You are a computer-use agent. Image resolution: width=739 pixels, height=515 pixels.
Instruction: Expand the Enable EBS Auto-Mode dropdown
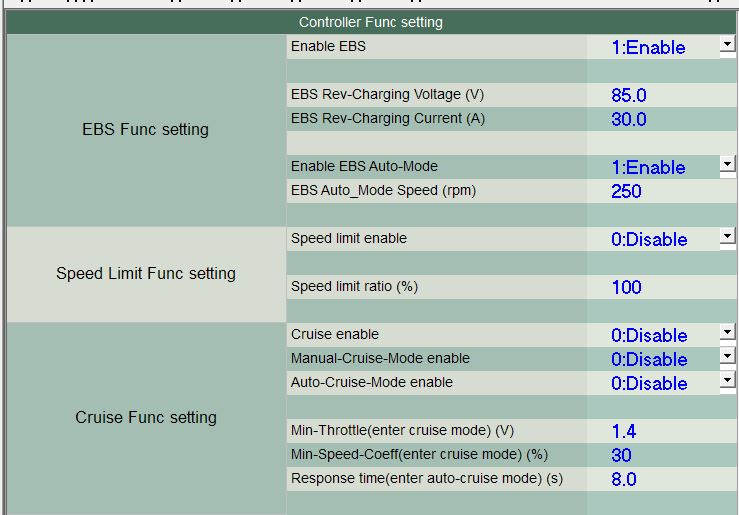(x=727, y=165)
